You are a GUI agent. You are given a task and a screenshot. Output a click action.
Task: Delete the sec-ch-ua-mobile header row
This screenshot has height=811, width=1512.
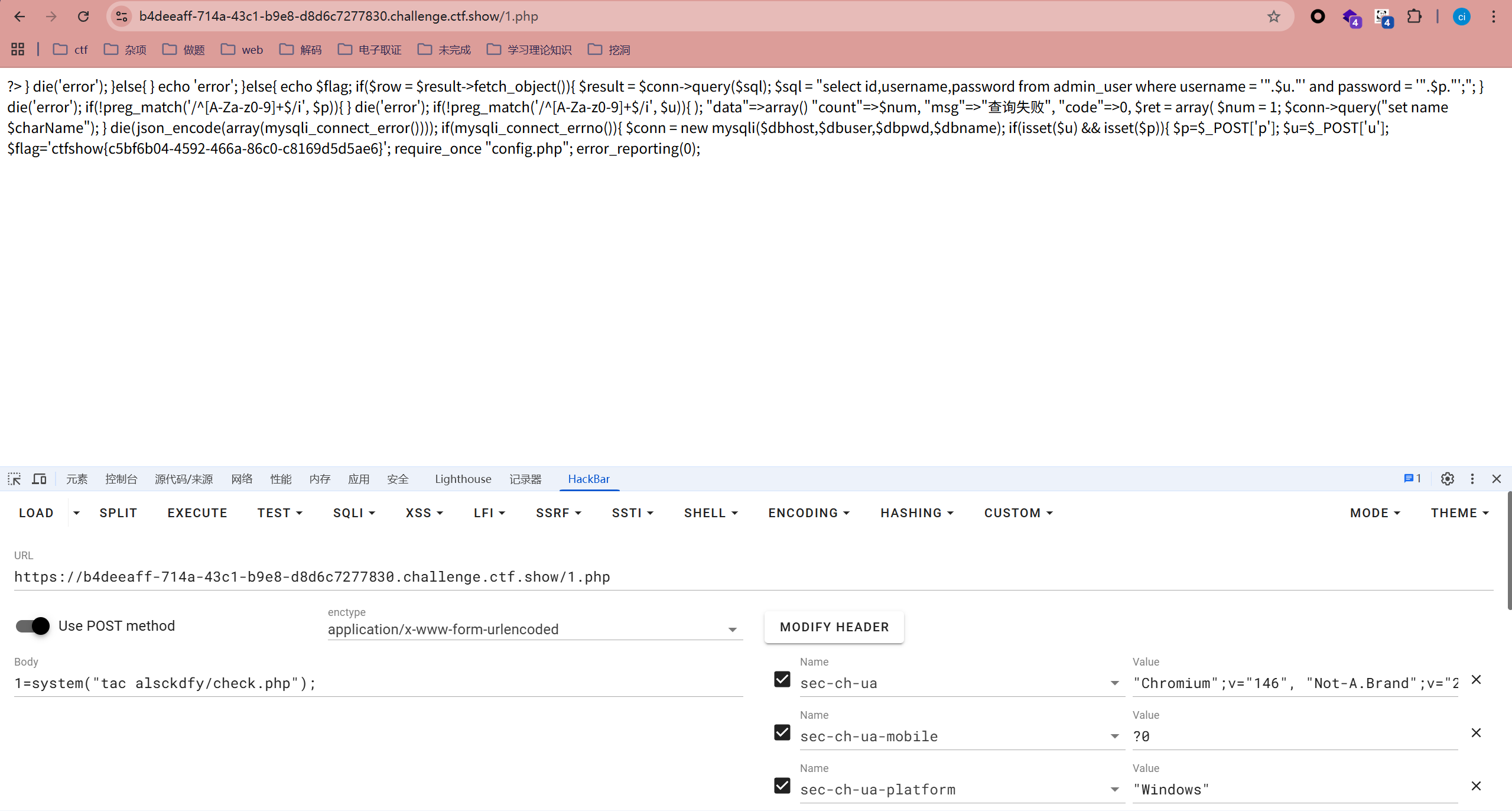pos(1476,733)
